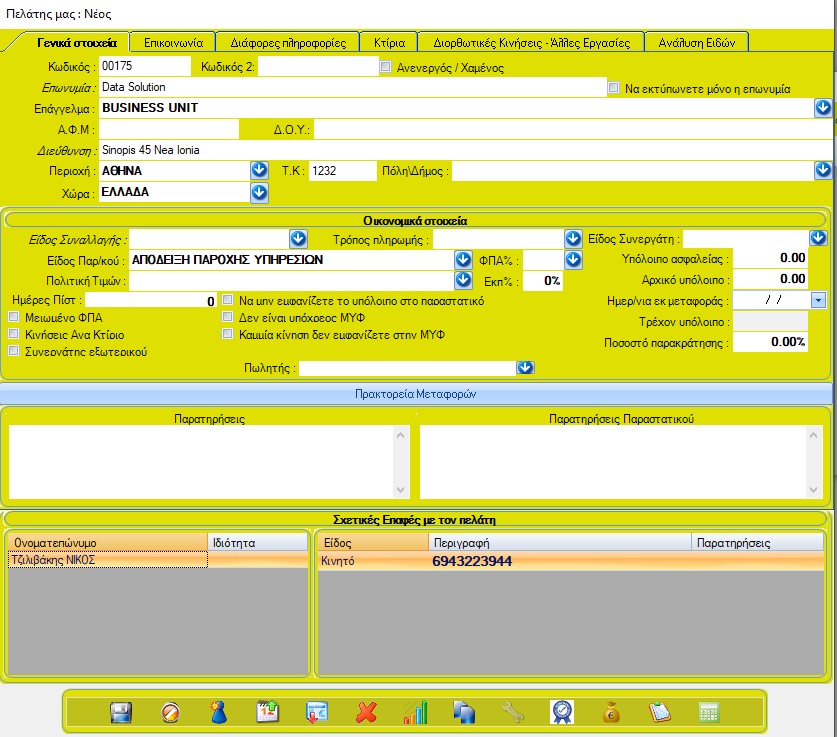837x737 pixels.
Task: Click the money bag icon
Action: click(x=611, y=713)
